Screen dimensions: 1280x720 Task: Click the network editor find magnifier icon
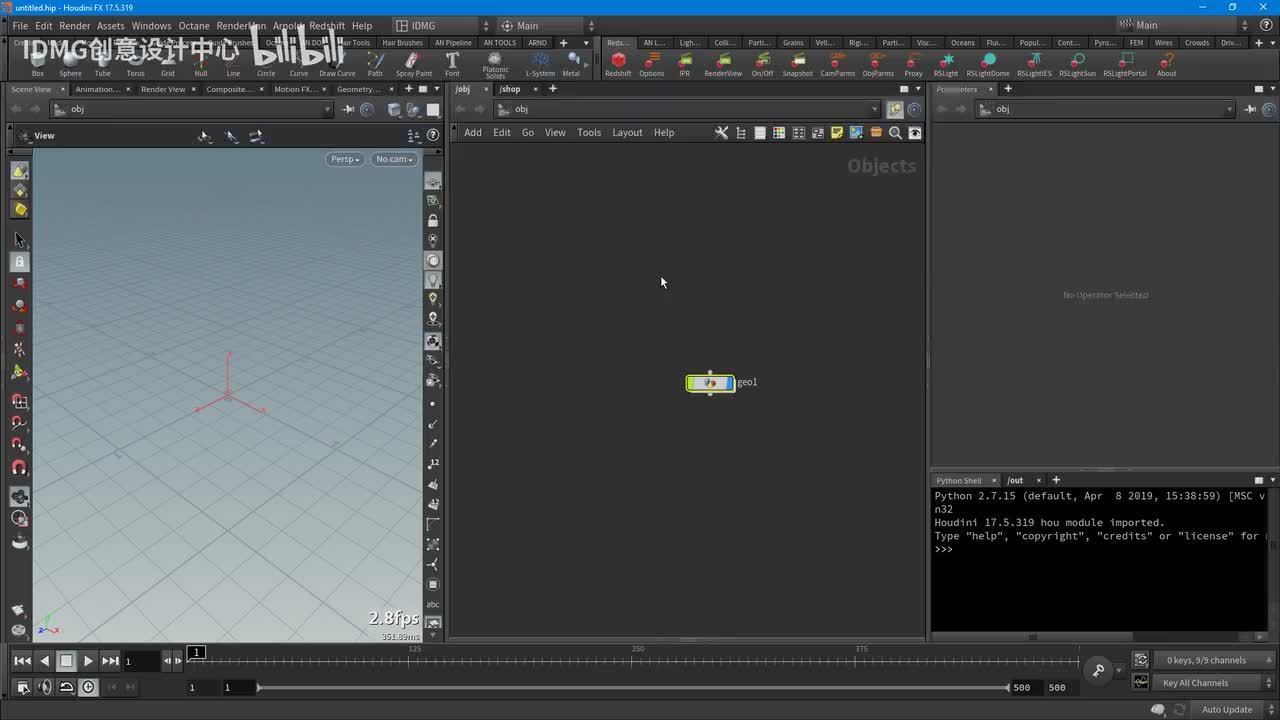point(895,133)
